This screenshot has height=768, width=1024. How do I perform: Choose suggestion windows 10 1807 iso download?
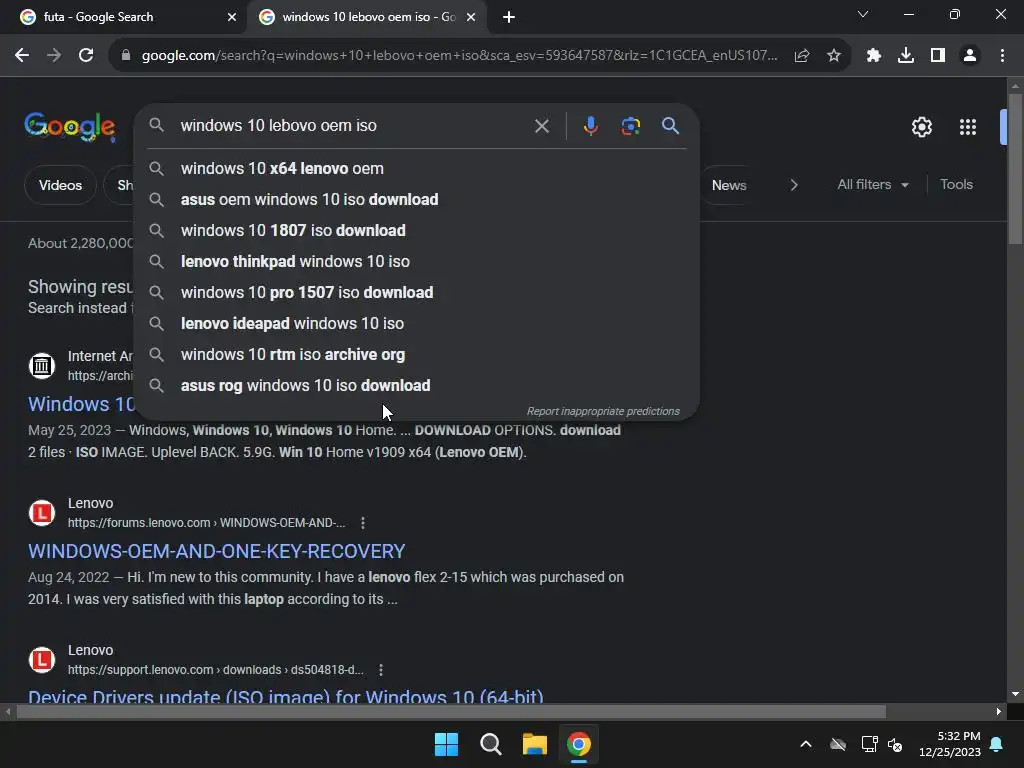point(417,231)
